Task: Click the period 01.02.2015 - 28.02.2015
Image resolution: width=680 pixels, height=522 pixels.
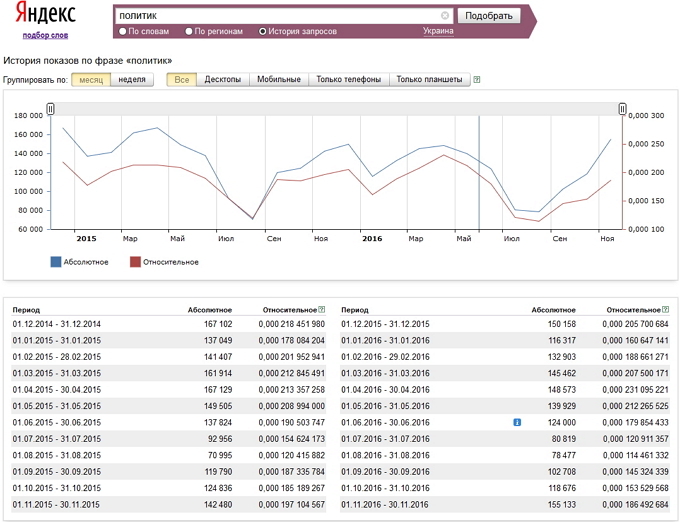Action: [x=56, y=357]
